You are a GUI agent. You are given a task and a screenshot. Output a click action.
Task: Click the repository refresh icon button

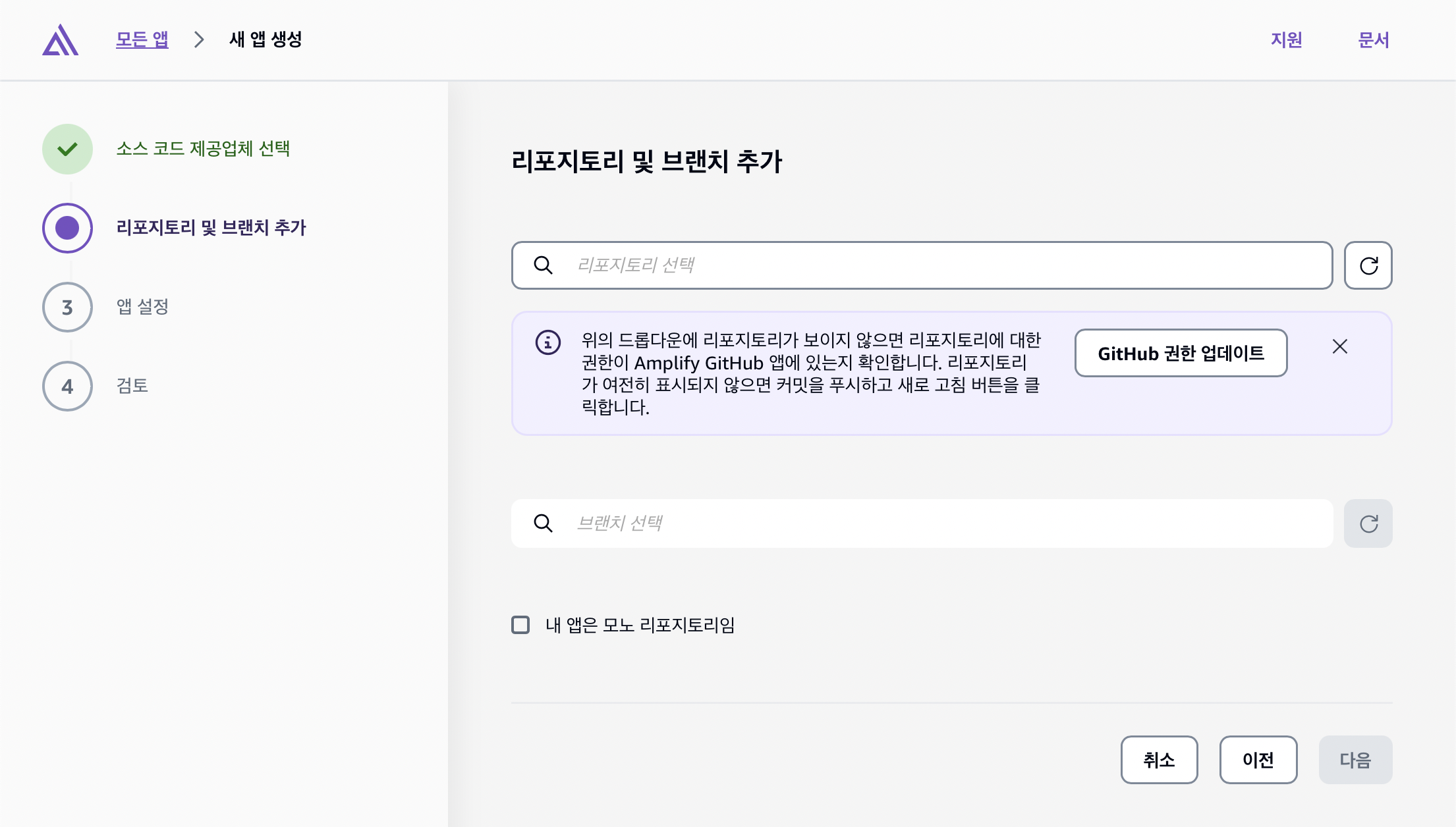pos(1368,265)
